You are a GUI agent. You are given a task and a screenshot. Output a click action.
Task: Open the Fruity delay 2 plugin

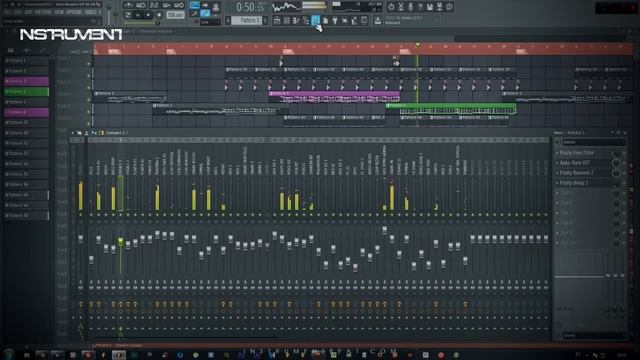click(574, 183)
